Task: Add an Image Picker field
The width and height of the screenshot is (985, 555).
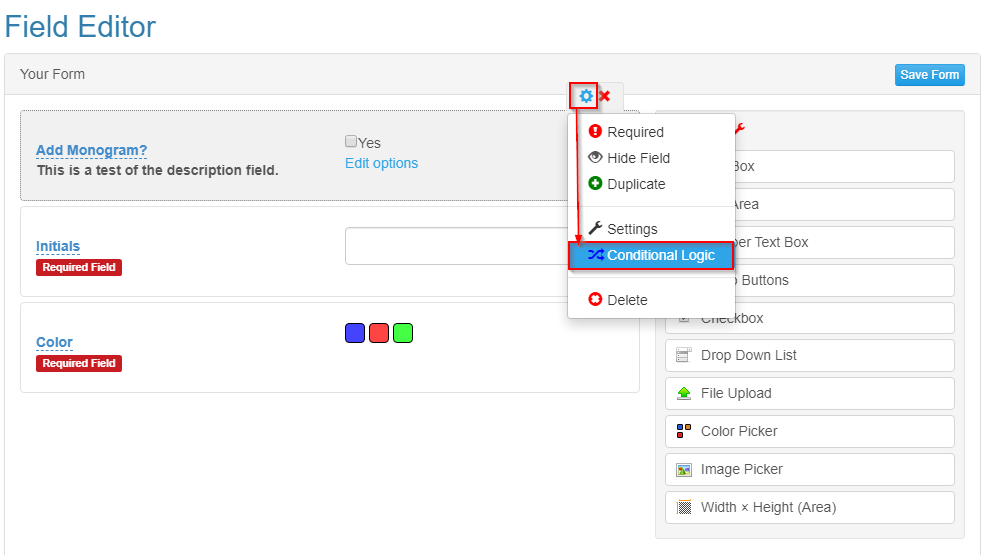Action: (x=810, y=470)
